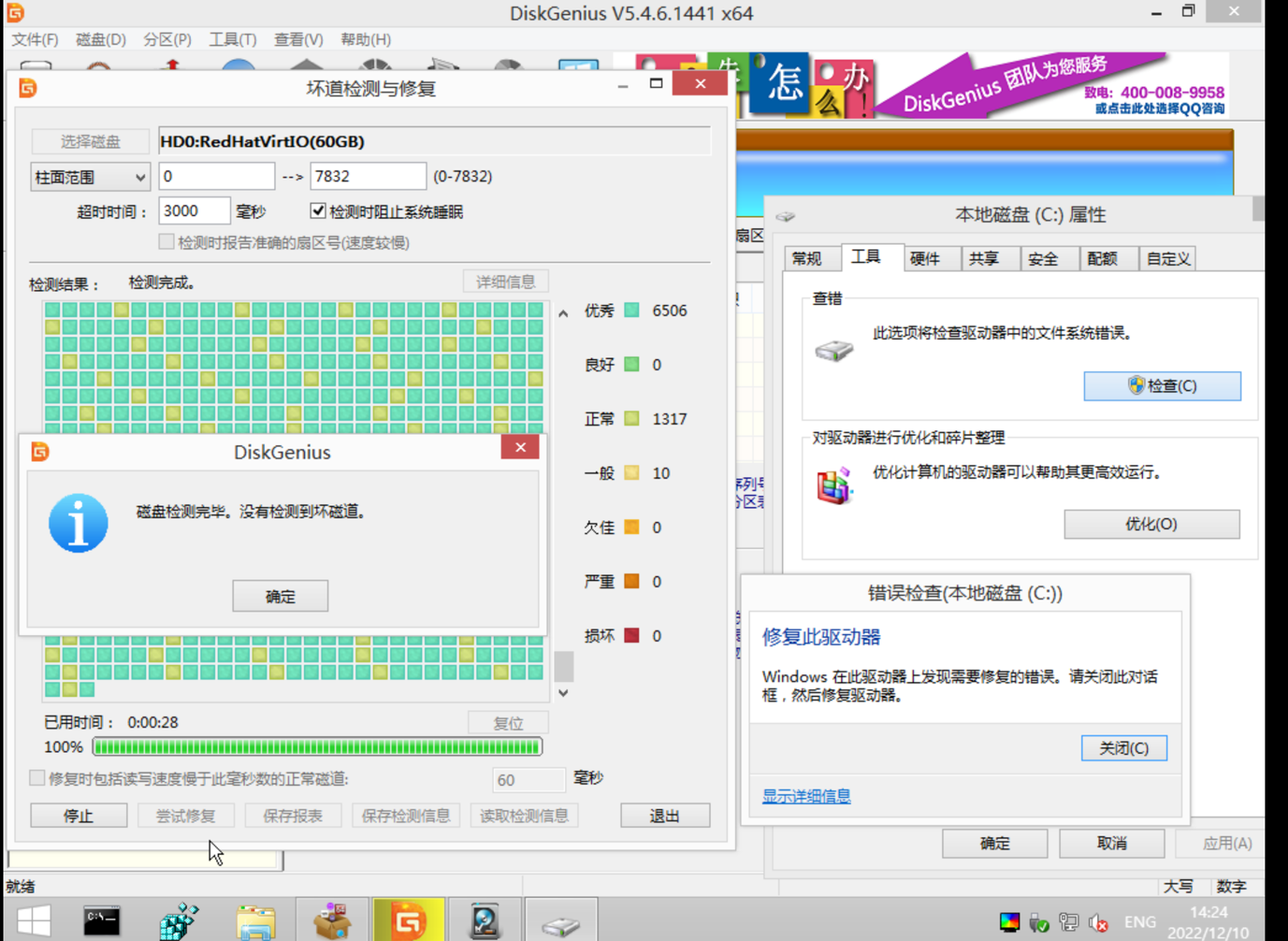Click the network icon in system tray
Viewport: 1288px width, 941px height.
point(1069,923)
